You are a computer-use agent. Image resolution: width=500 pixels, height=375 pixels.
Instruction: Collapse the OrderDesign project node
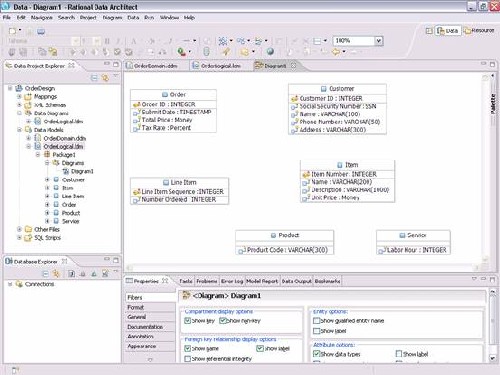pos(10,88)
